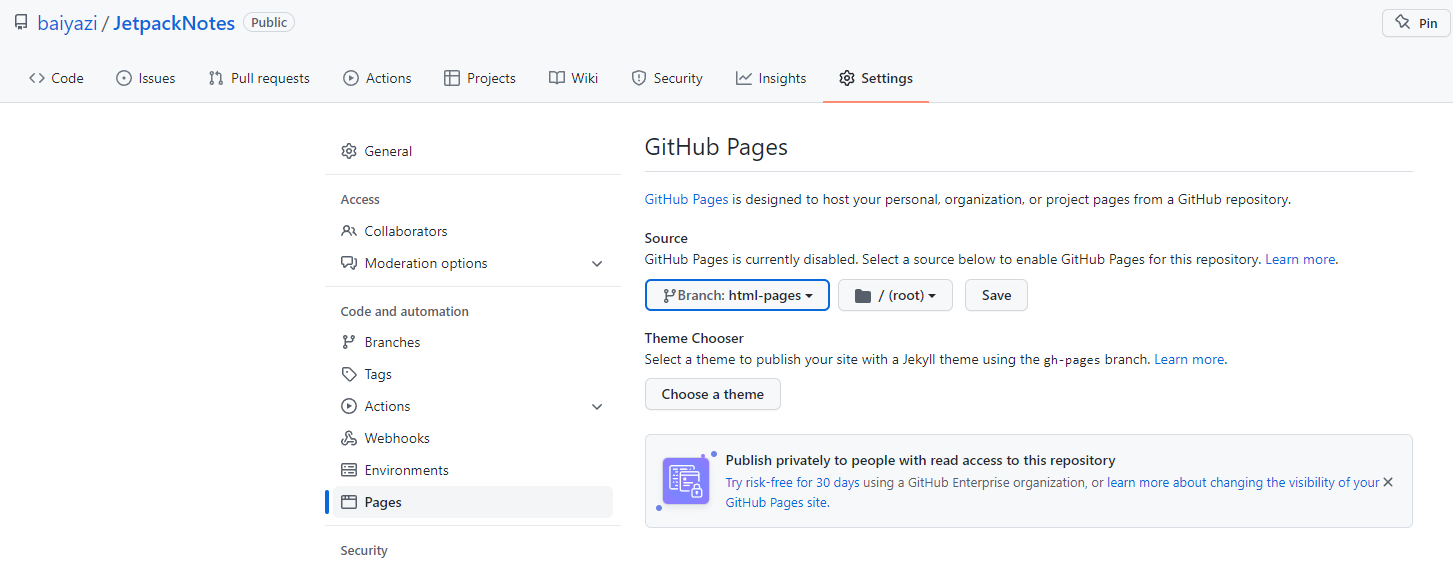Pin the repository with the Pin button

click(1416, 23)
